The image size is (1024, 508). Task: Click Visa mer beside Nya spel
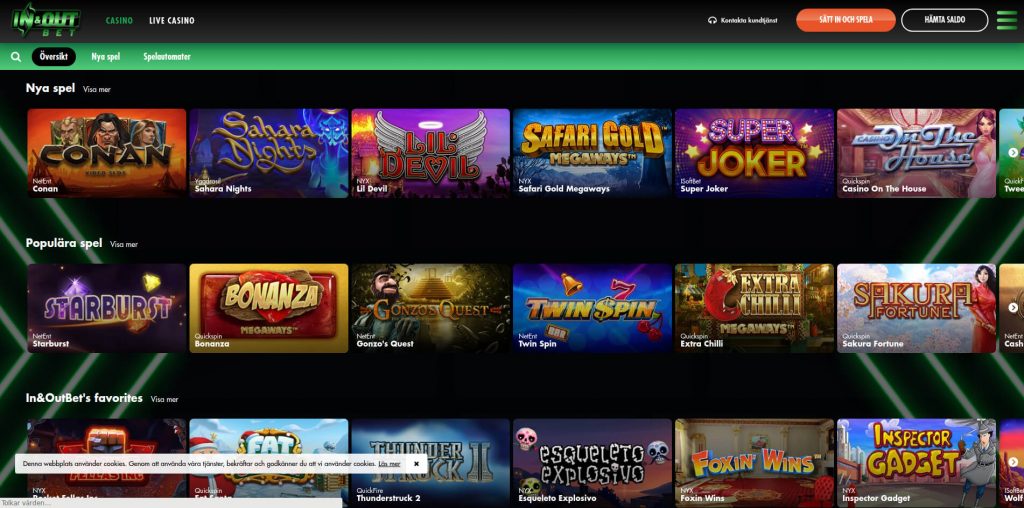coord(97,89)
